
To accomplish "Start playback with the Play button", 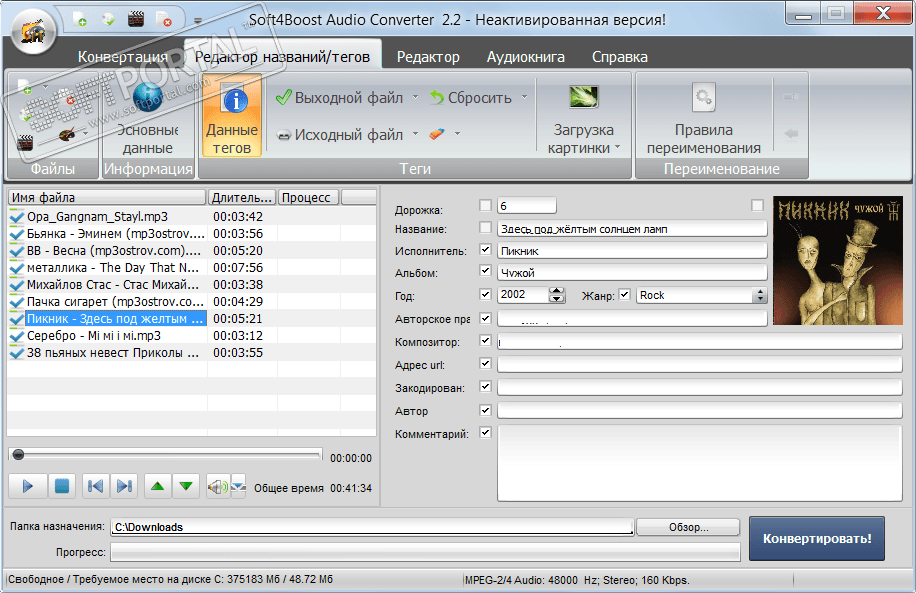I will point(27,486).
